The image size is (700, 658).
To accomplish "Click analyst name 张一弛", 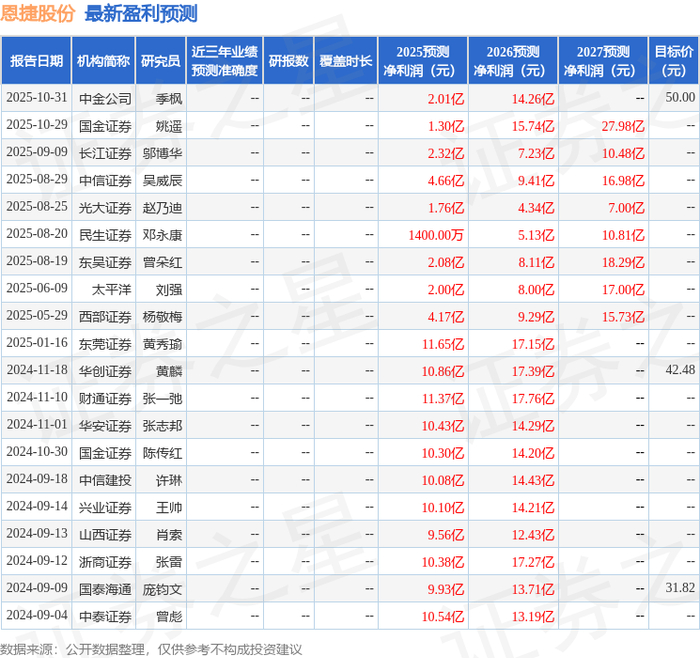I will 162,399.
